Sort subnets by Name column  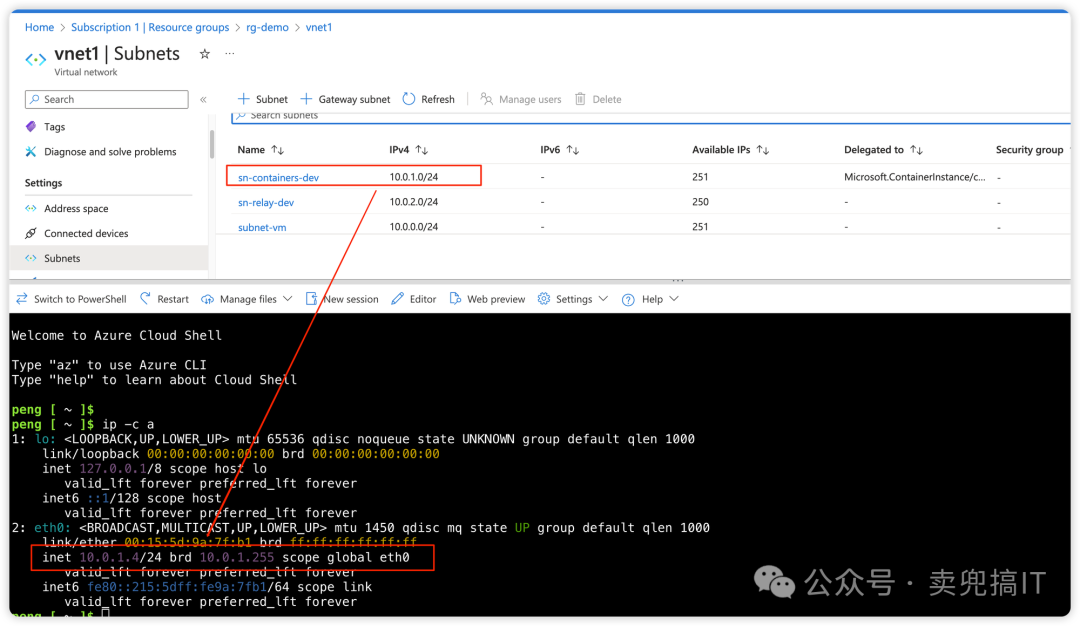coord(260,150)
